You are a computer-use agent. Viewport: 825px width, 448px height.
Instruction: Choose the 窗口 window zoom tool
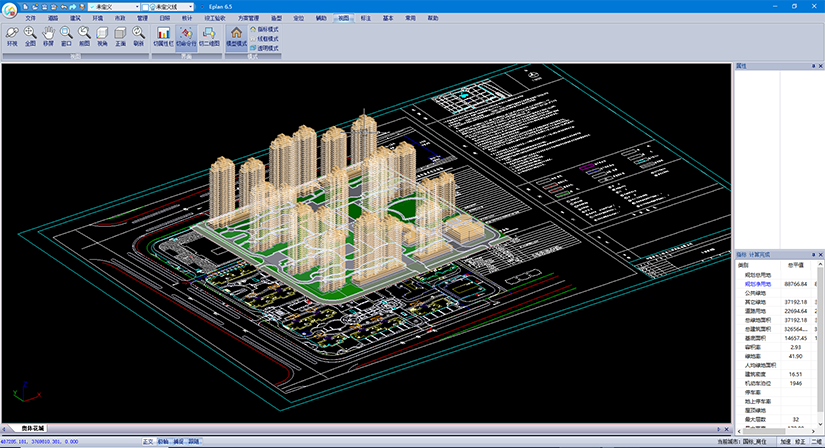click(66, 36)
